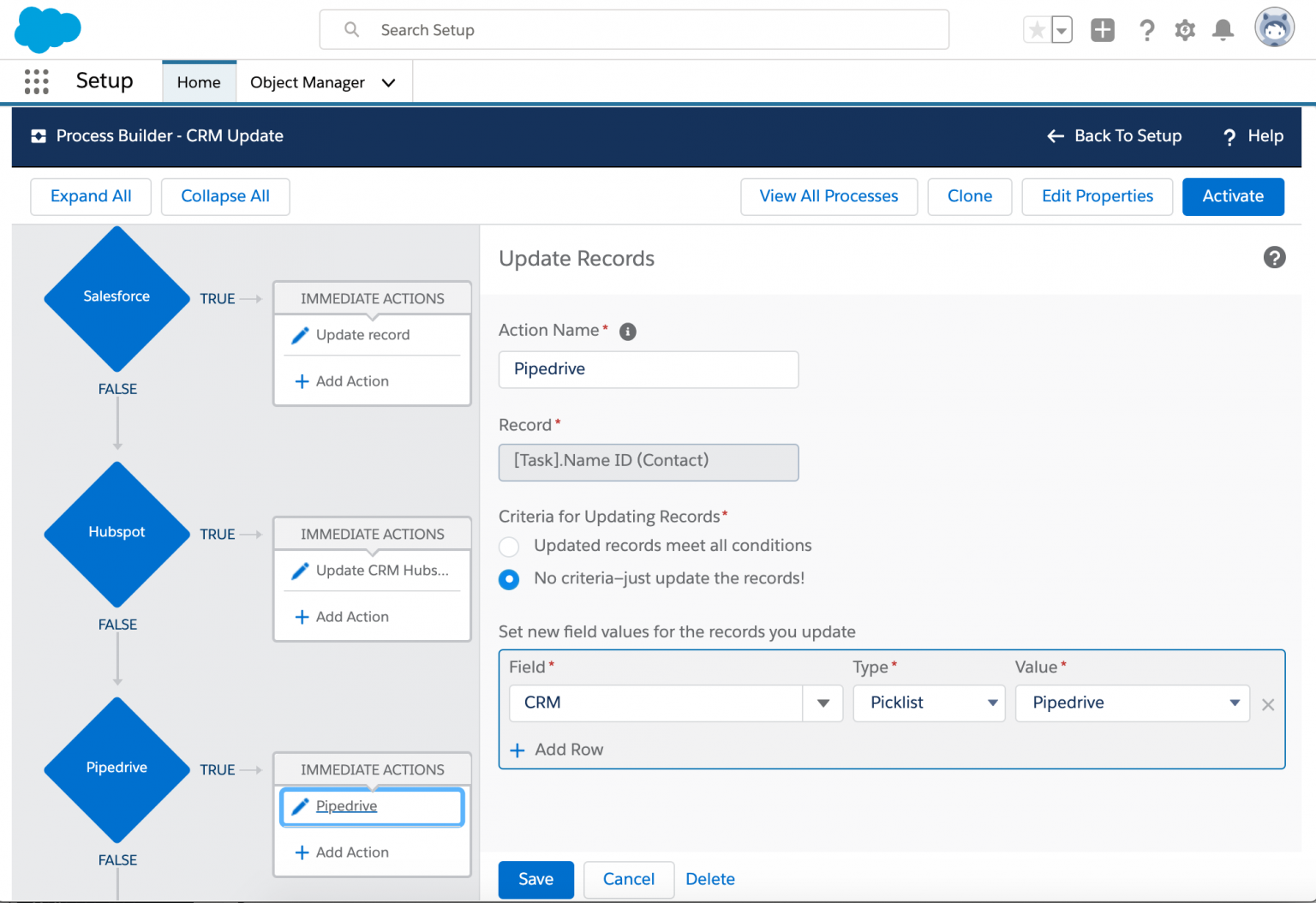Switch to the Home tab

click(x=199, y=82)
